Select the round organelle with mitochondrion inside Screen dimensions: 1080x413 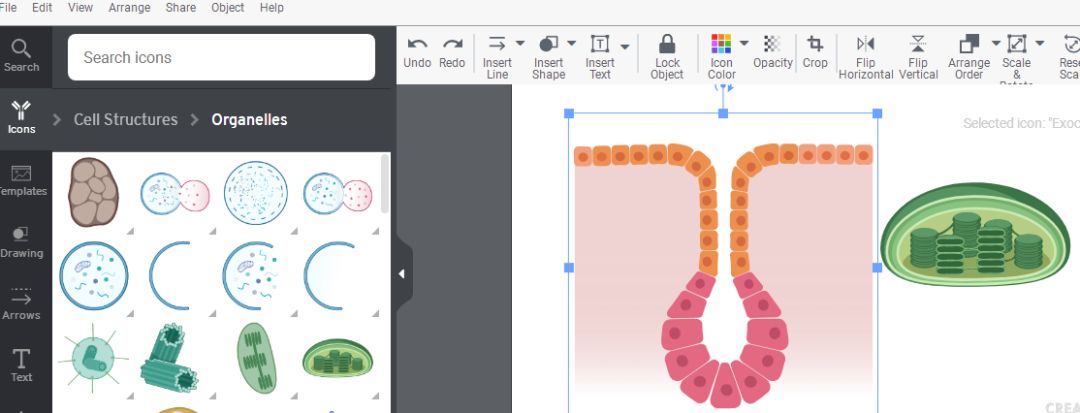(94, 275)
